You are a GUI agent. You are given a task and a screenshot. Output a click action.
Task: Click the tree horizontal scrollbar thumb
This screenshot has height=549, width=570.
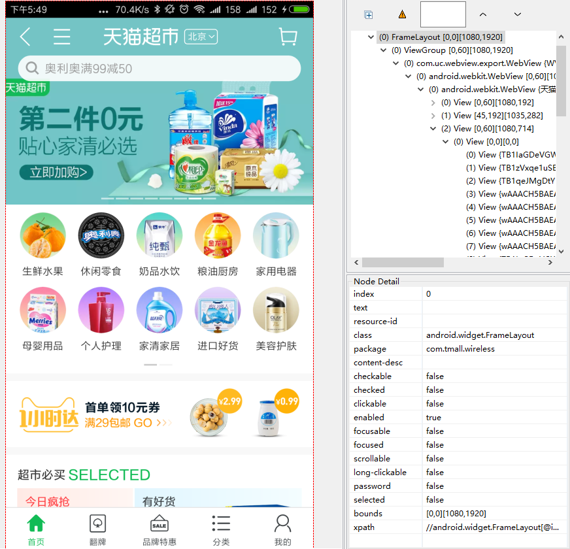point(403,262)
